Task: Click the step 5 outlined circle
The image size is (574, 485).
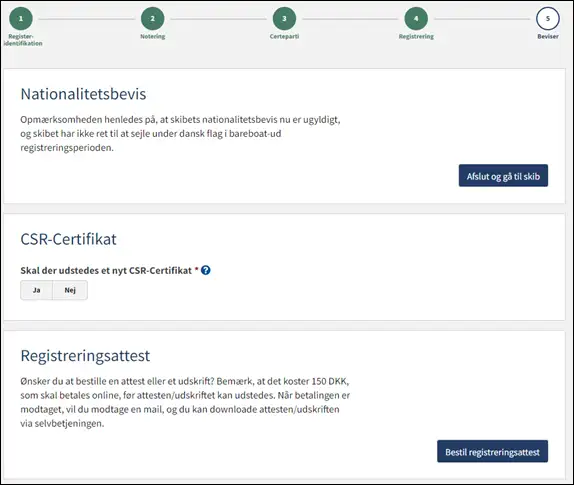Action: pyautogui.click(x=548, y=18)
